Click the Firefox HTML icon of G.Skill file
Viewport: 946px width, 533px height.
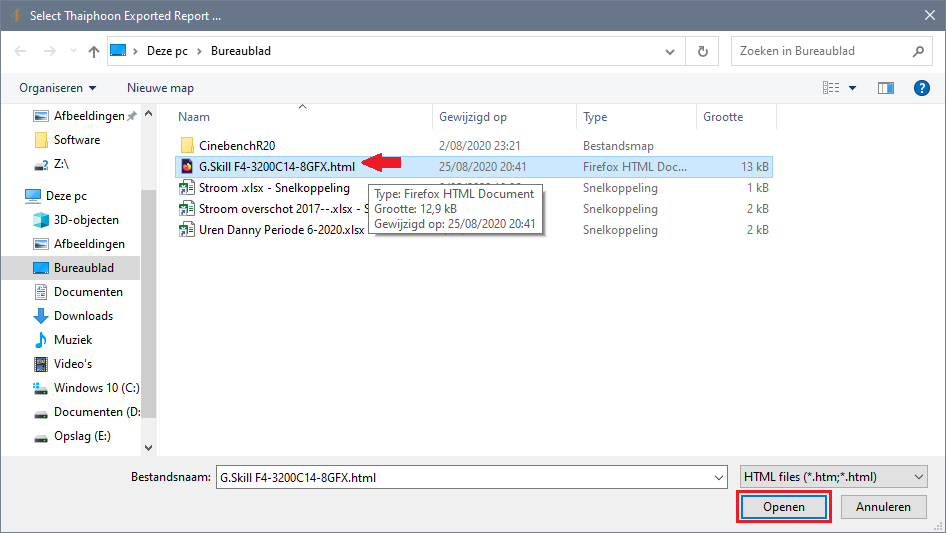[x=187, y=167]
